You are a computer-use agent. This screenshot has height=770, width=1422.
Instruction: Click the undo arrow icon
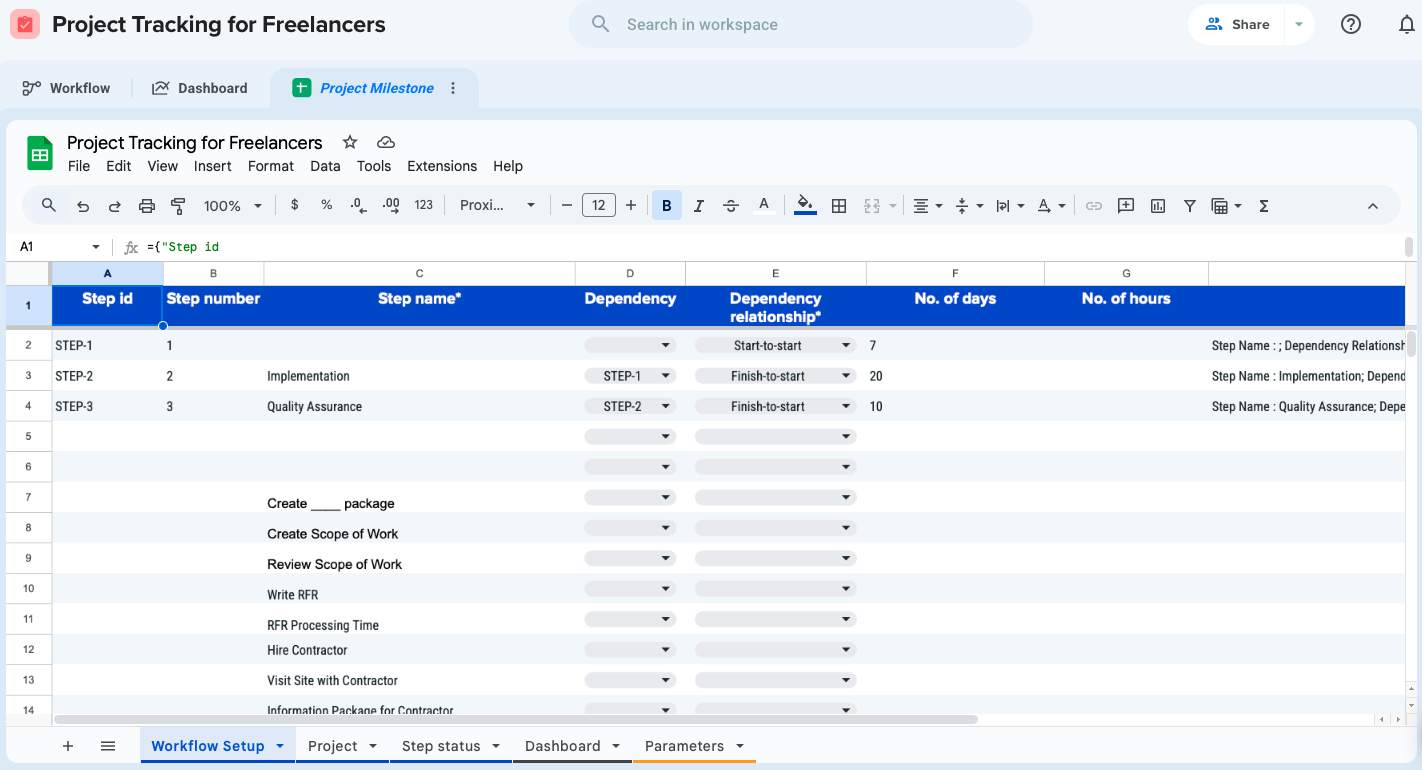tap(83, 206)
